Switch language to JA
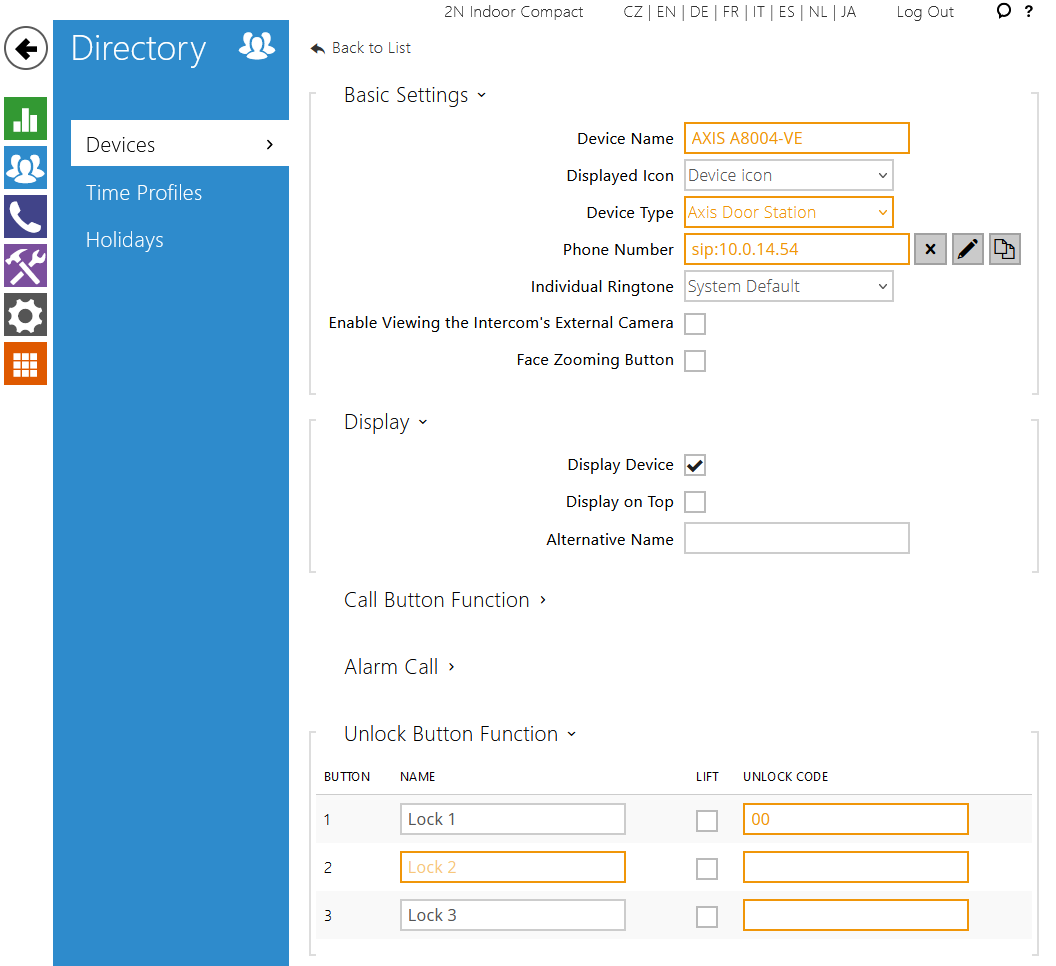 click(848, 11)
